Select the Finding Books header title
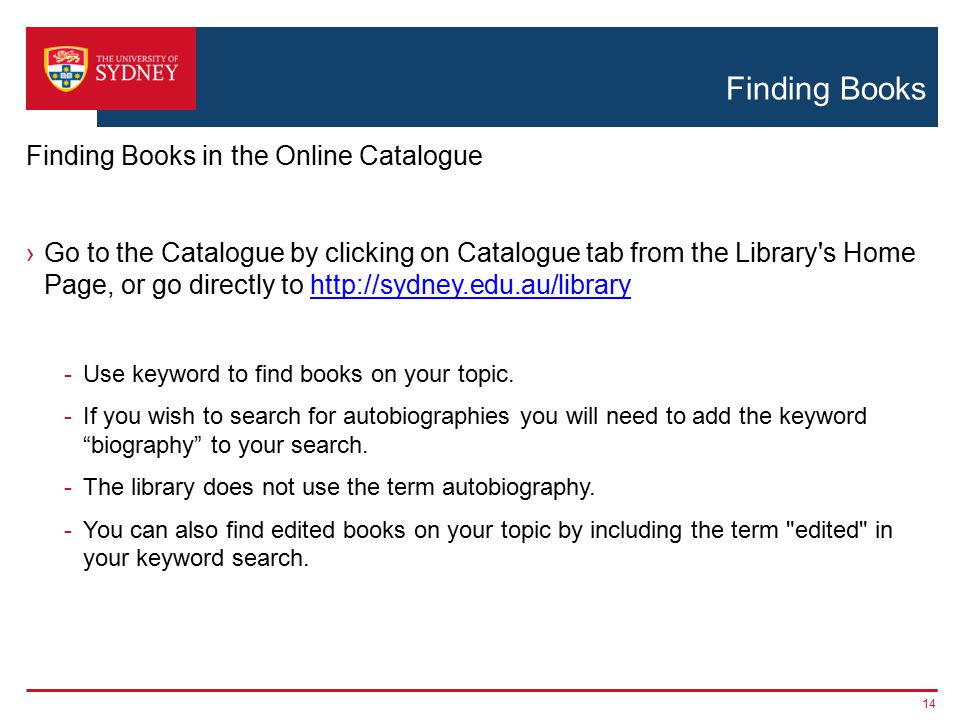Viewport: 960px width, 720px height. tap(825, 89)
